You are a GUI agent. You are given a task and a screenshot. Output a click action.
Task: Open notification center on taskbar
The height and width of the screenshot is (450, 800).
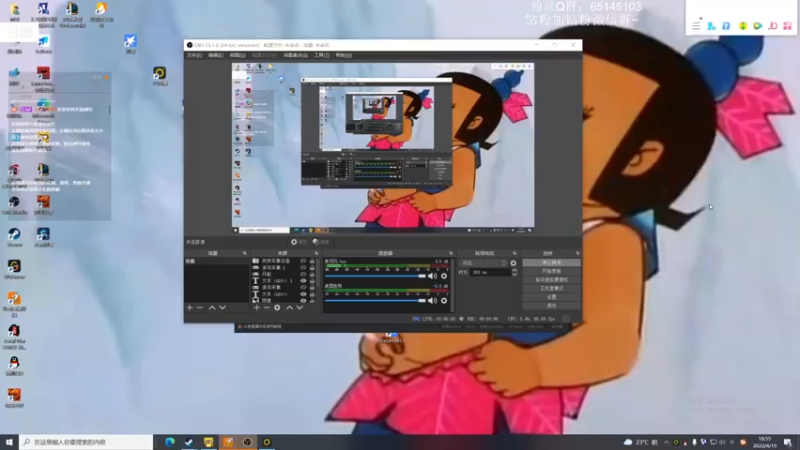[788, 442]
